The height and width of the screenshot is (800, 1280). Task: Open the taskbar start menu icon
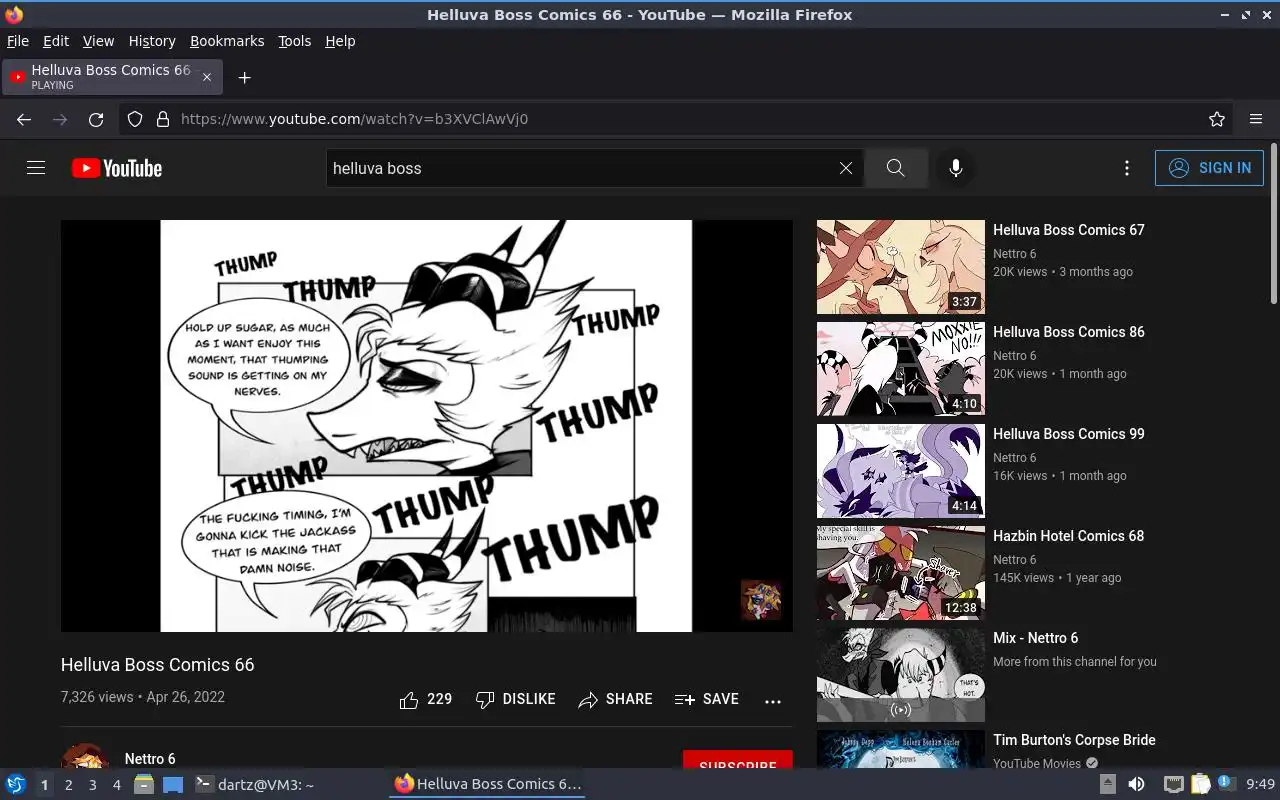[x=16, y=785]
